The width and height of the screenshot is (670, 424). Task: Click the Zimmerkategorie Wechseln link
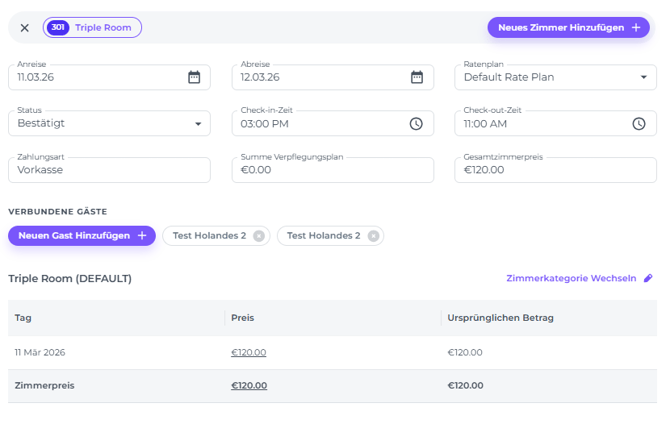[x=571, y=279]
